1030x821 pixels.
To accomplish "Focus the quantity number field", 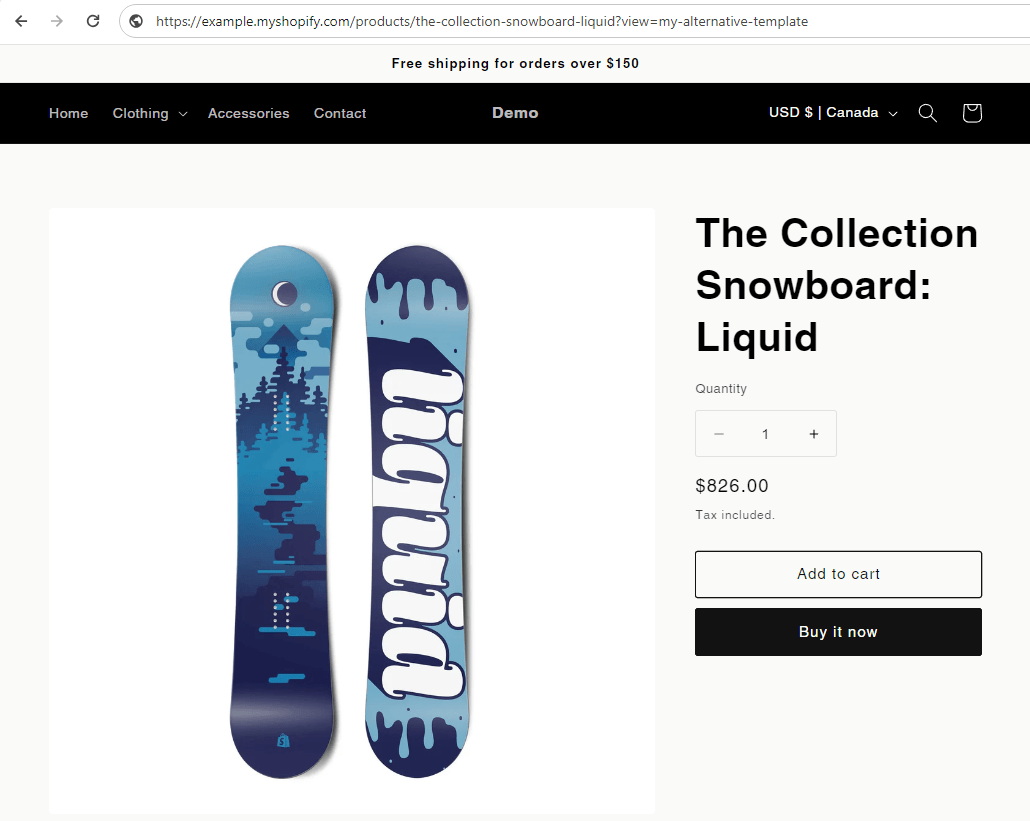I will [x=766, y=434].
